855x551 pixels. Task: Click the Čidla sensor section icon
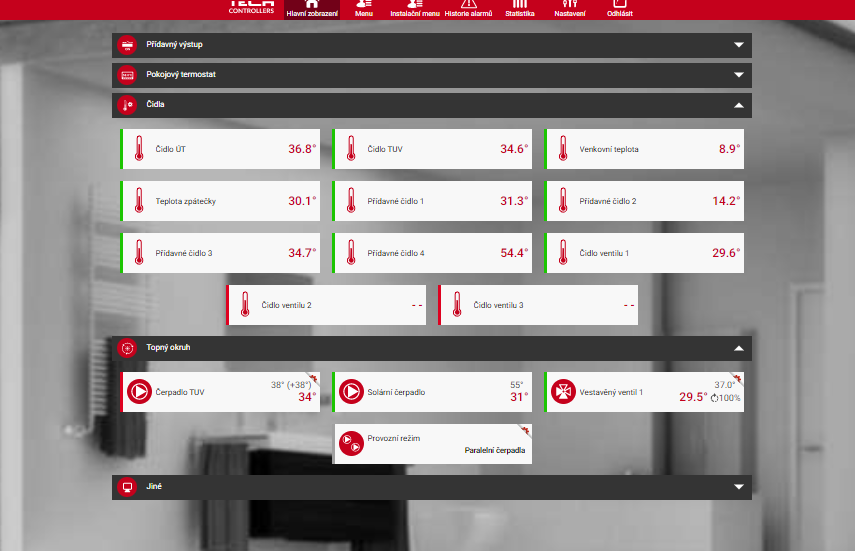pos(127,105)
